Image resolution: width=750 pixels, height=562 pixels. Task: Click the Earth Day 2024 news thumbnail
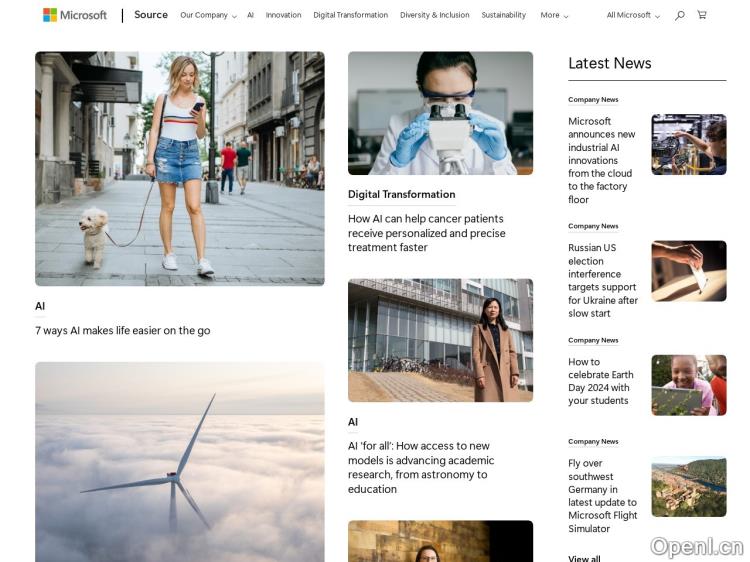pos(688,385)
